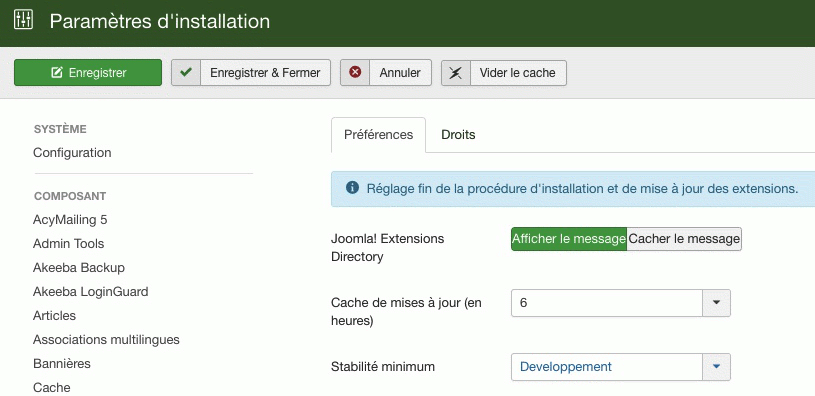This screenshot has width=815, height=396.
Task: Open Akeeba LoginGuard component settings
Action: (90, 292)
